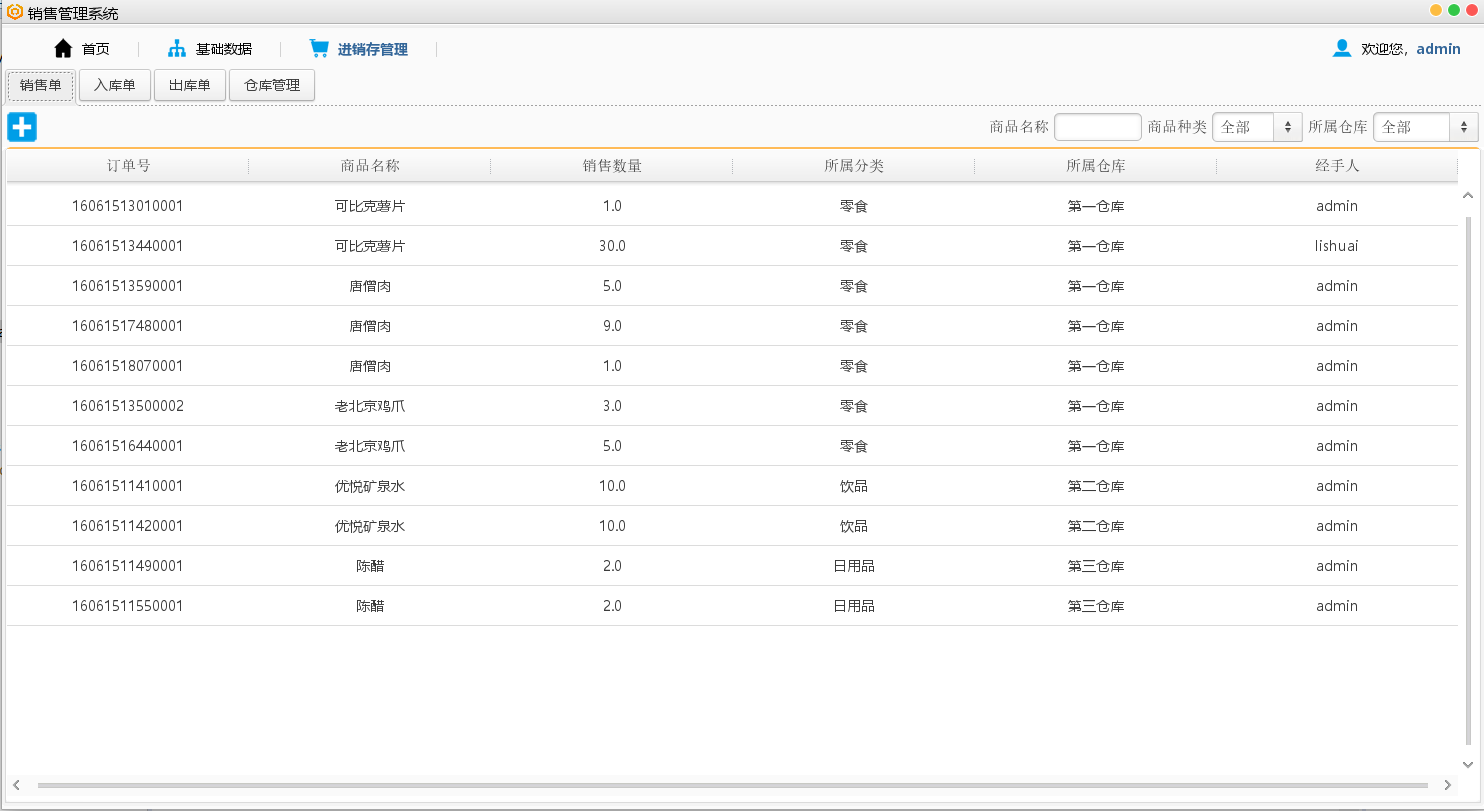Click the 订单号 column header
This screenshot has width=1484, height=811.
pos(128,166)
